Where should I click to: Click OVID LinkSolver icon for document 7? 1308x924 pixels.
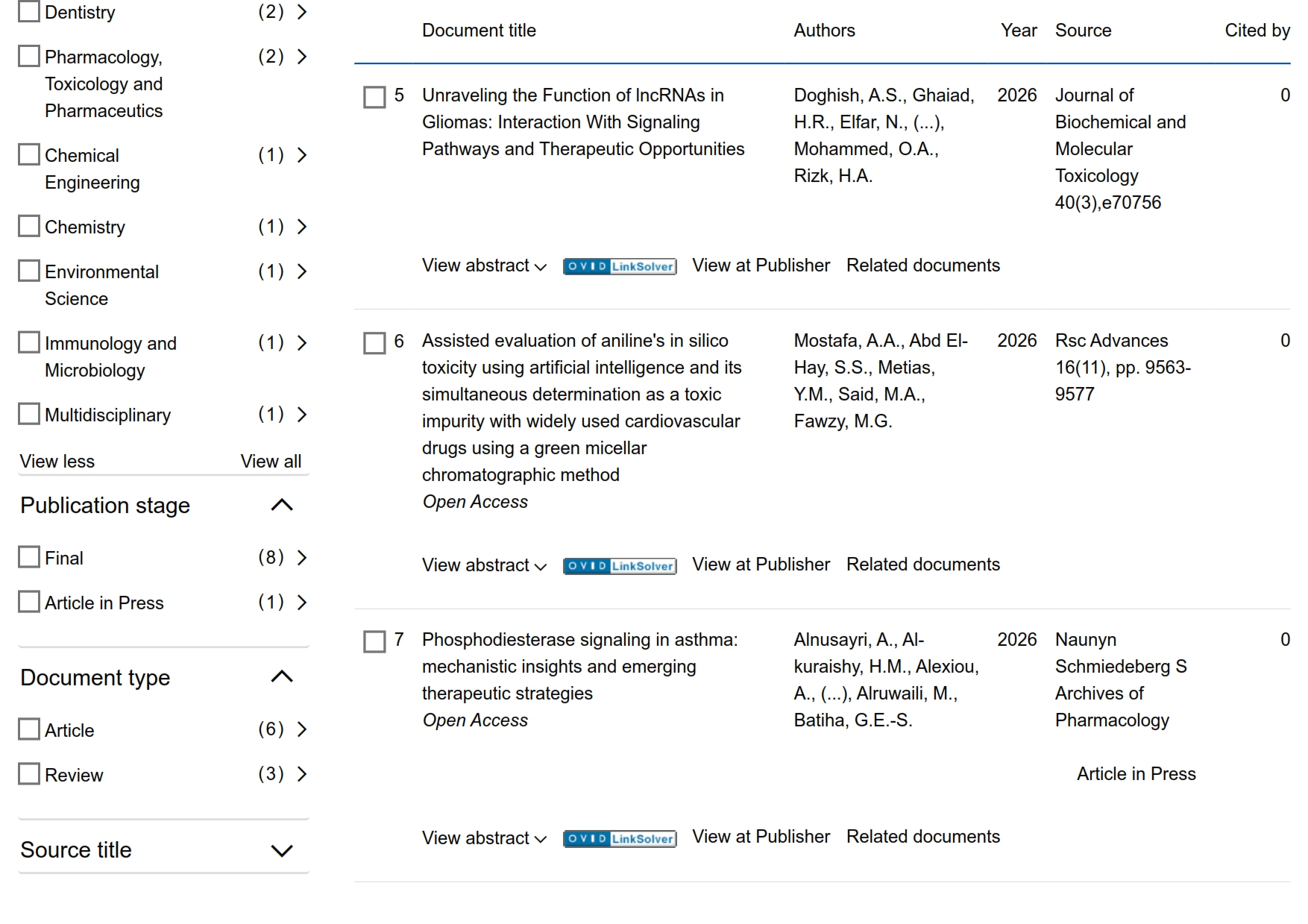pos(619,839)
